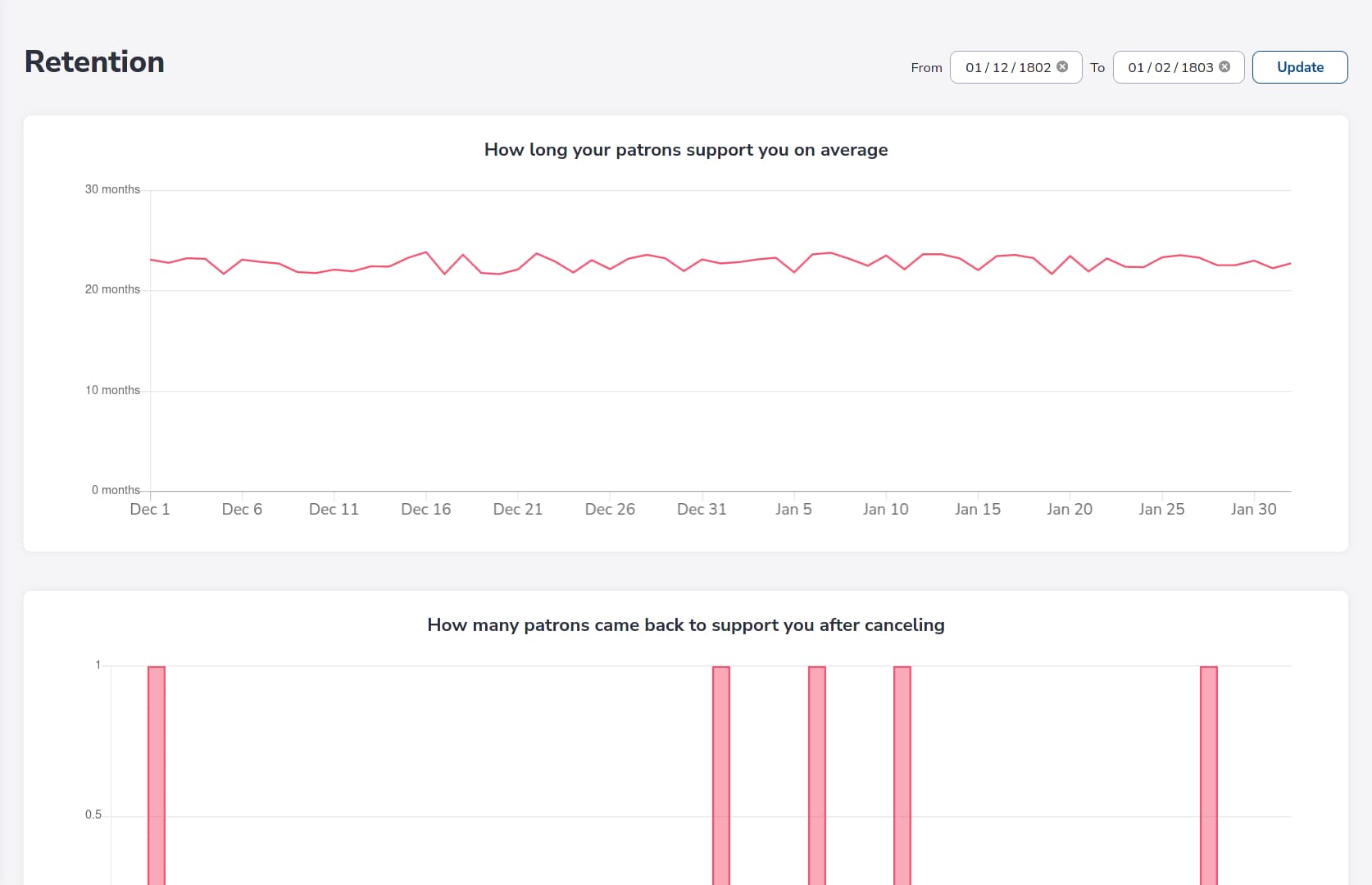Click the Jan 15 x-axis label
The height and width of the screenshot is (885, 1372).
point(978,509)
